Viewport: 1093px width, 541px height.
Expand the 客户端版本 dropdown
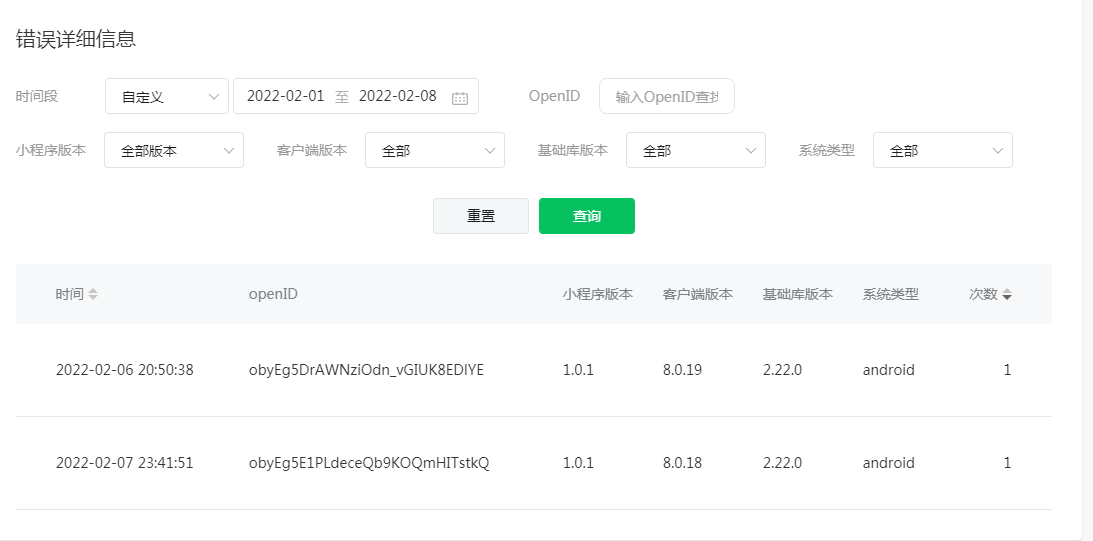(435, 150)
